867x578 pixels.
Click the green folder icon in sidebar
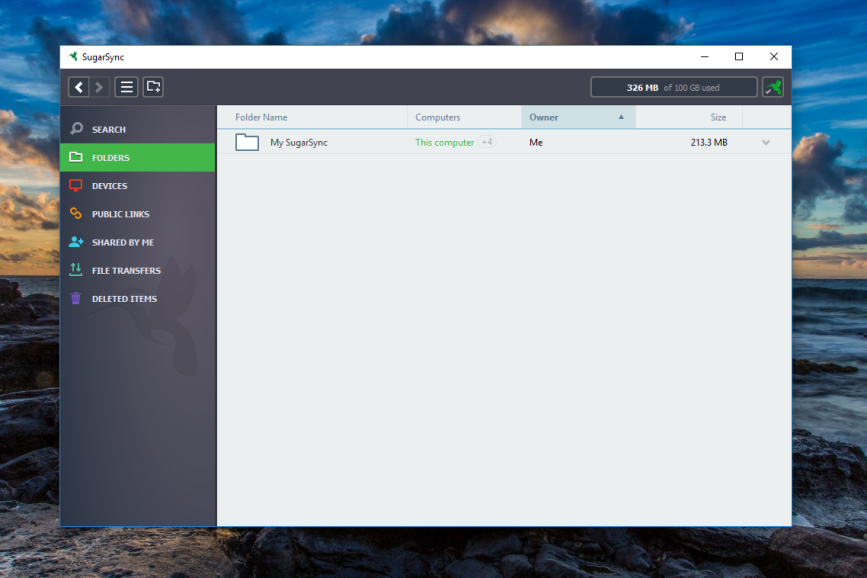click(76, 157)
